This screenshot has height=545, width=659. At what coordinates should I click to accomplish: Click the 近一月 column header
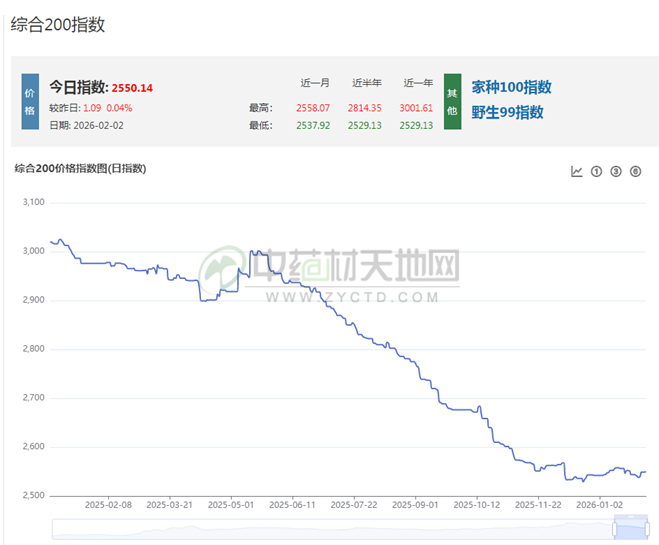pyautogui.click(x=315, y=83)
